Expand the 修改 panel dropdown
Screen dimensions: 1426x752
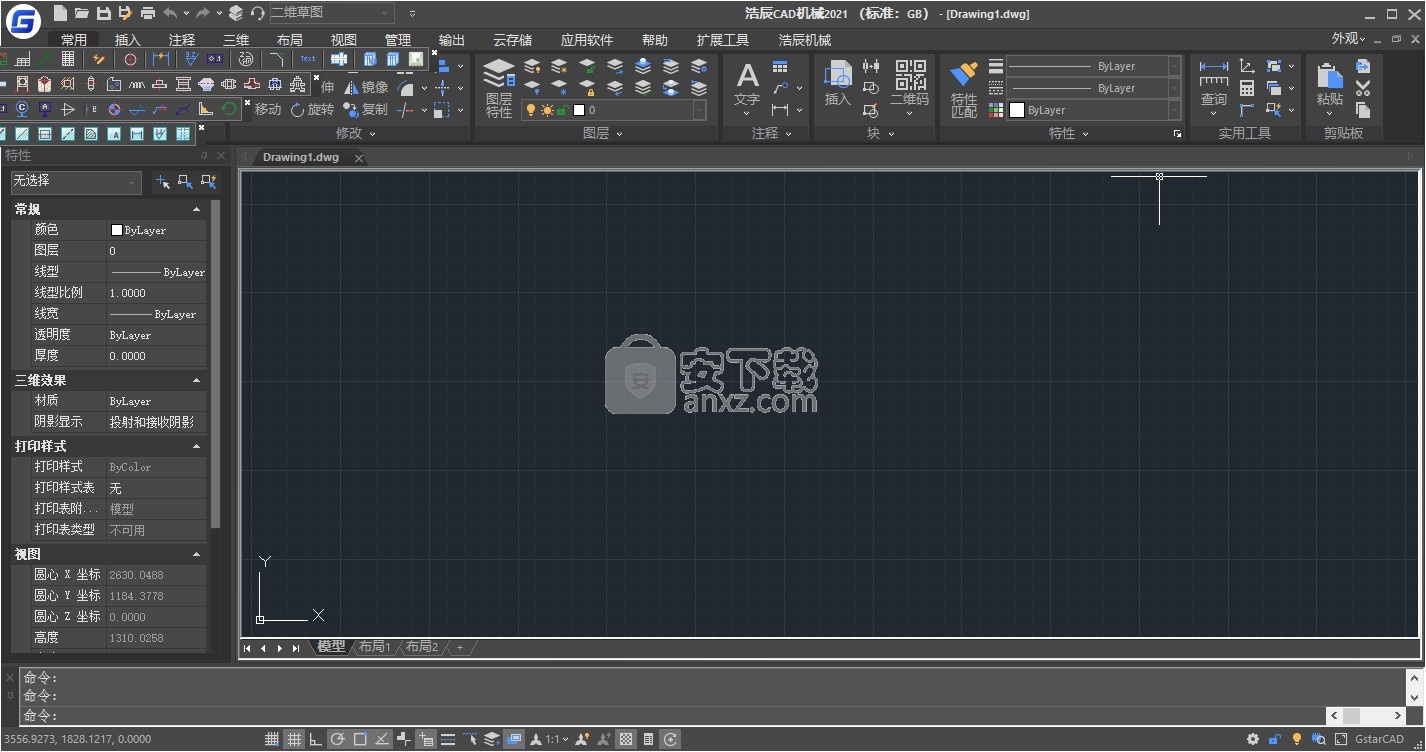[356, 133]
